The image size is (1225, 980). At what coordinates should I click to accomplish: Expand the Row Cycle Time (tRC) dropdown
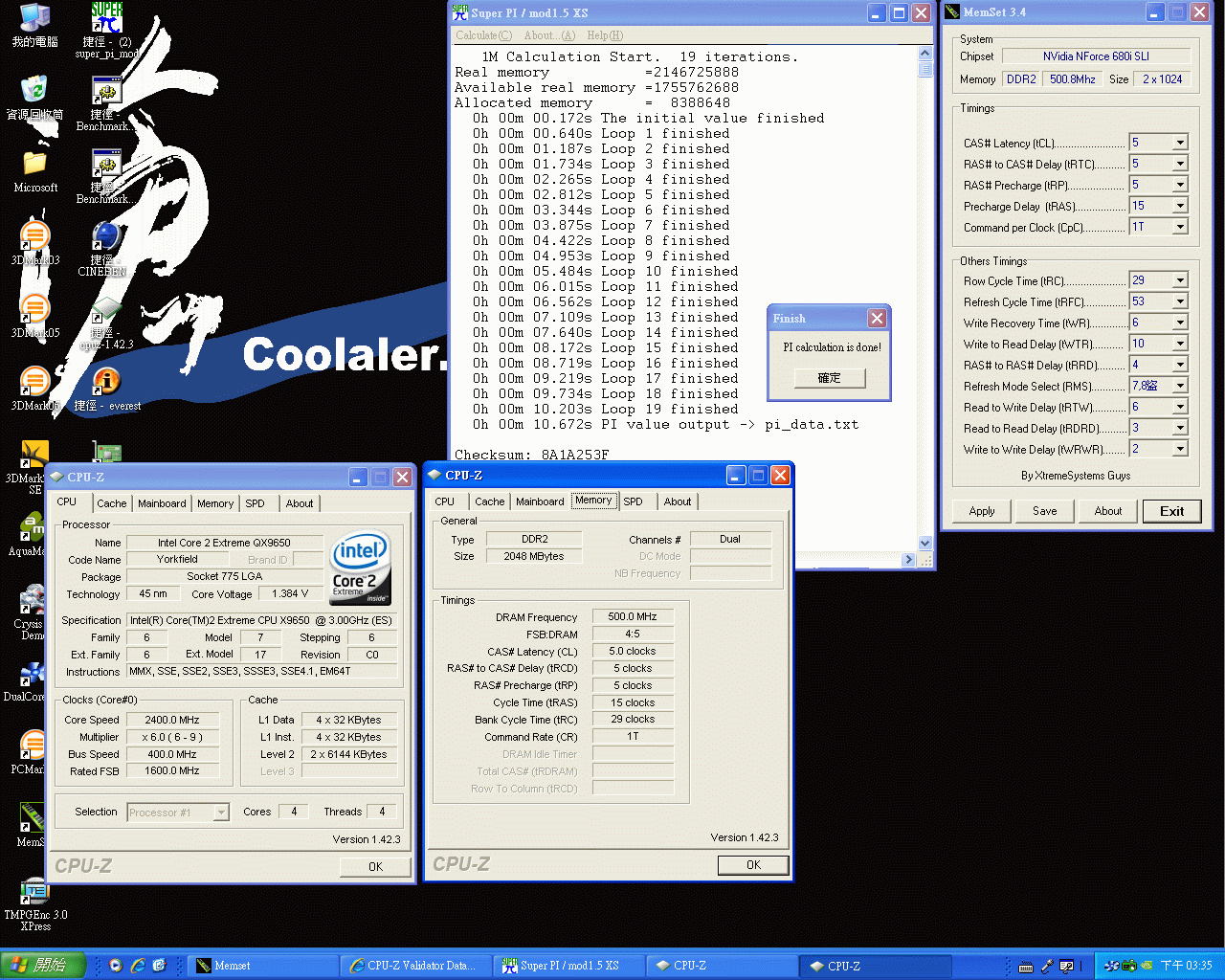pos(1180,280)
